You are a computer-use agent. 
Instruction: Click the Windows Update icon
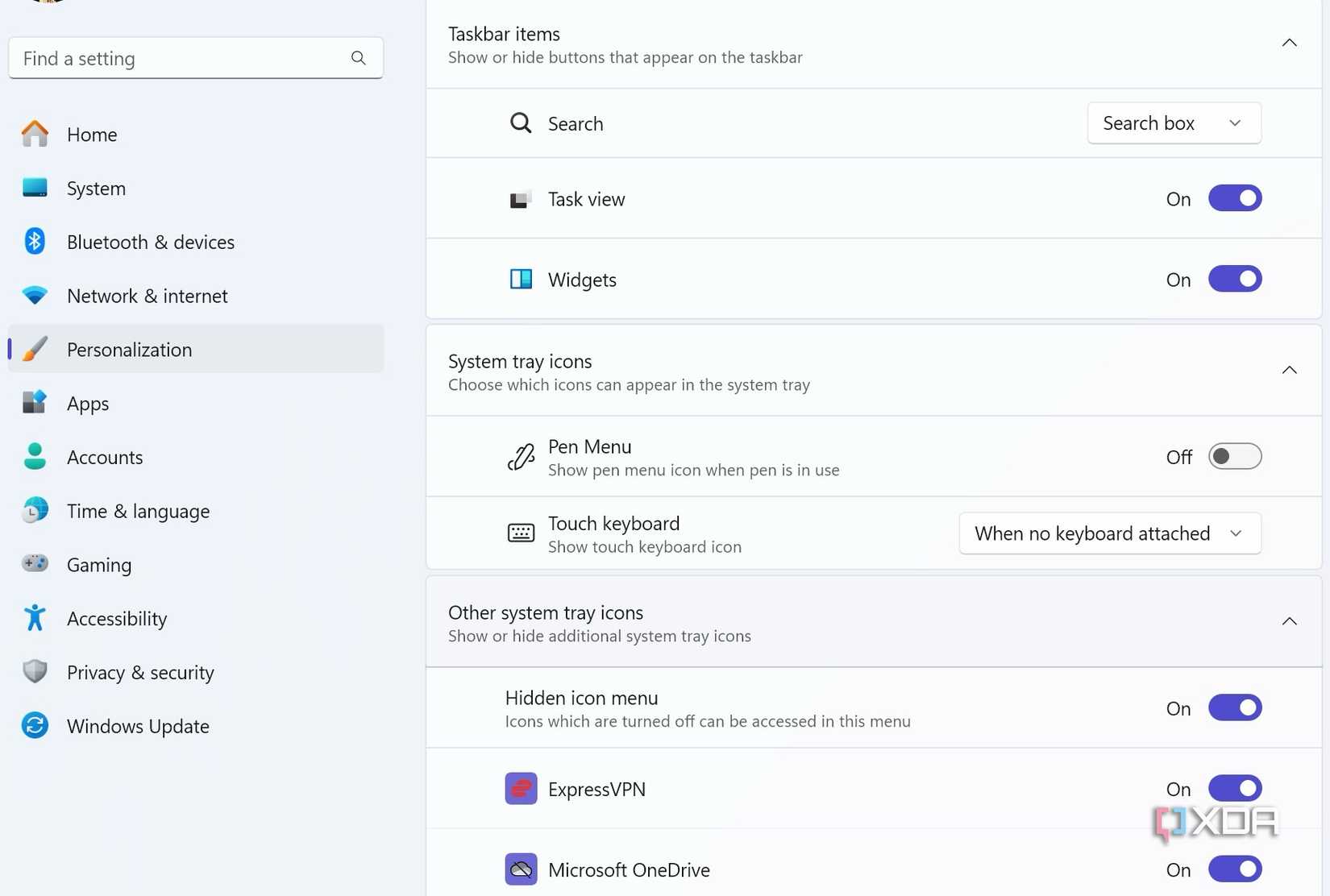(x=35, y=725)
